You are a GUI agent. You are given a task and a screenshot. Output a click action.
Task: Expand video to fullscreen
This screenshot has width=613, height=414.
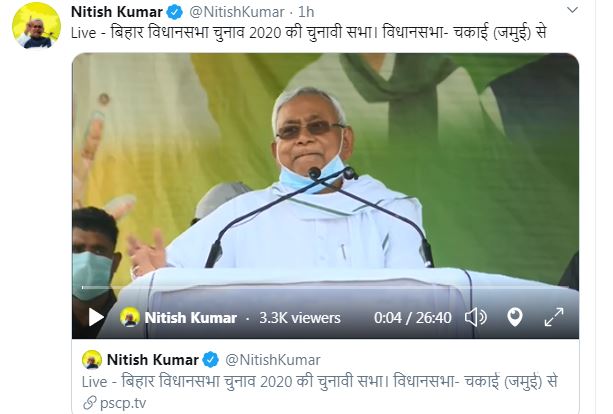click(554, 317)
